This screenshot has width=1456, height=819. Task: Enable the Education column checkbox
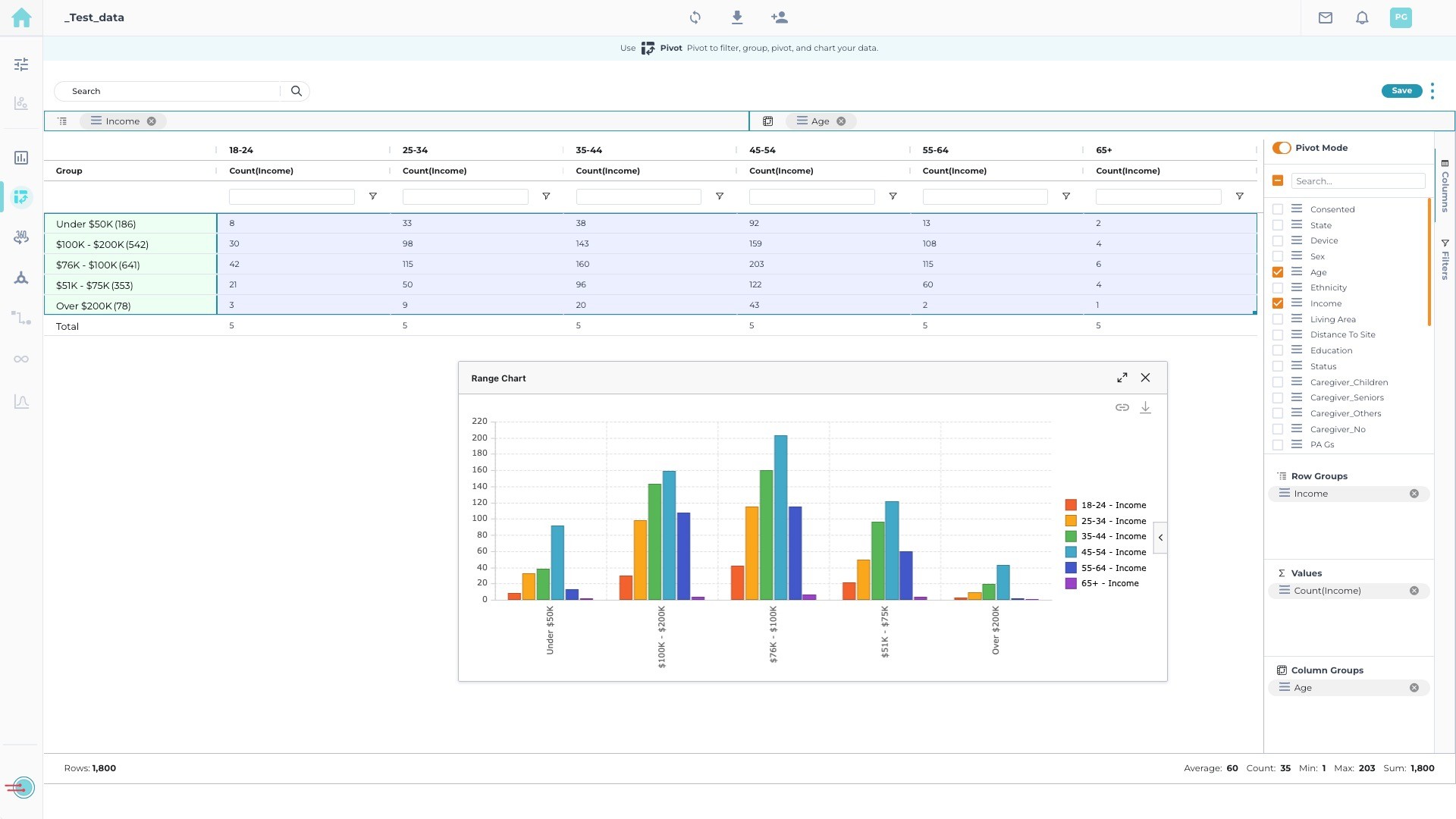(x=1278, y=350)
